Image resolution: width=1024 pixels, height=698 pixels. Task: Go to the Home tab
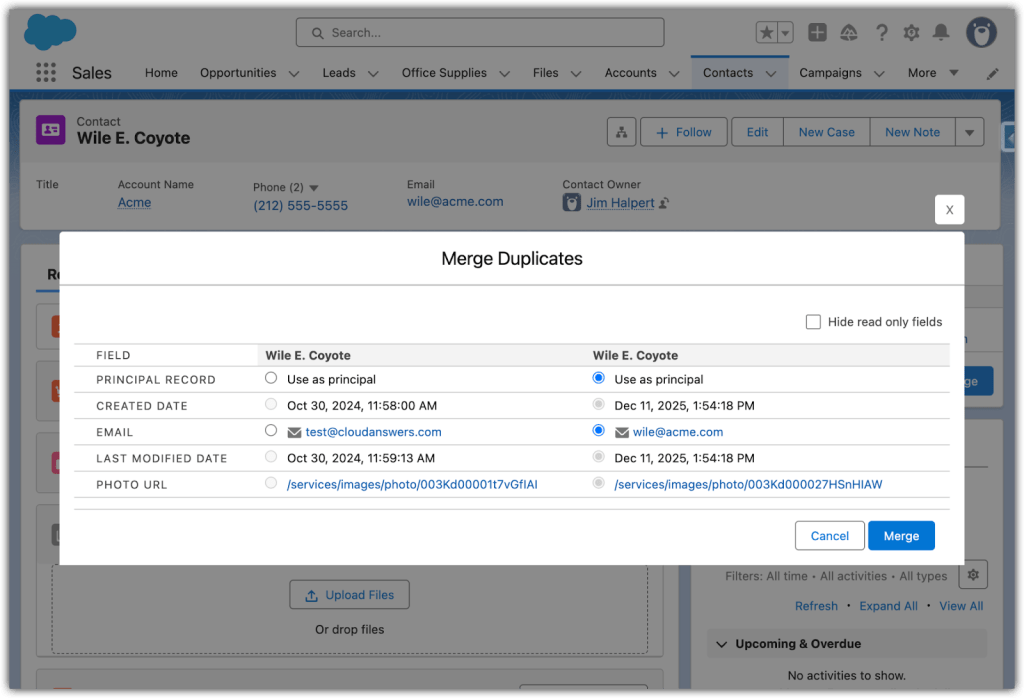click(161, 73)
